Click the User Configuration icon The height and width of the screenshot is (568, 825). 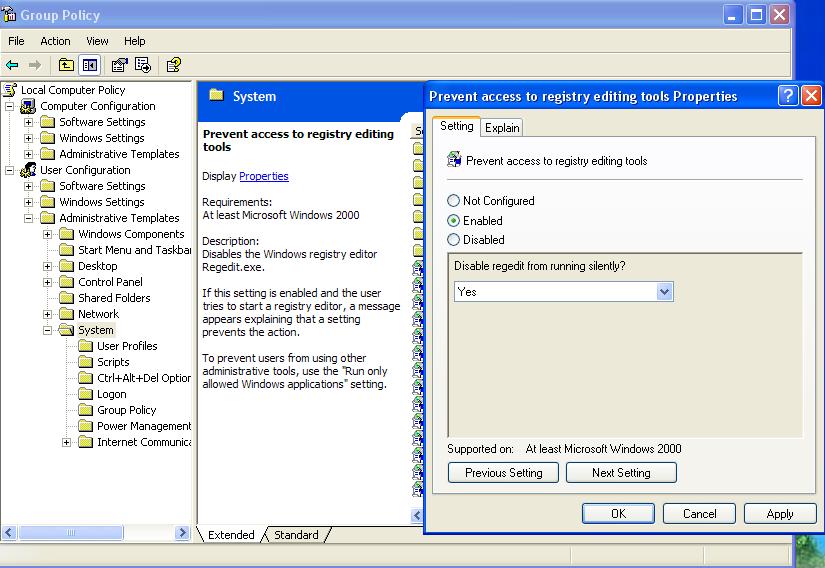28,170
